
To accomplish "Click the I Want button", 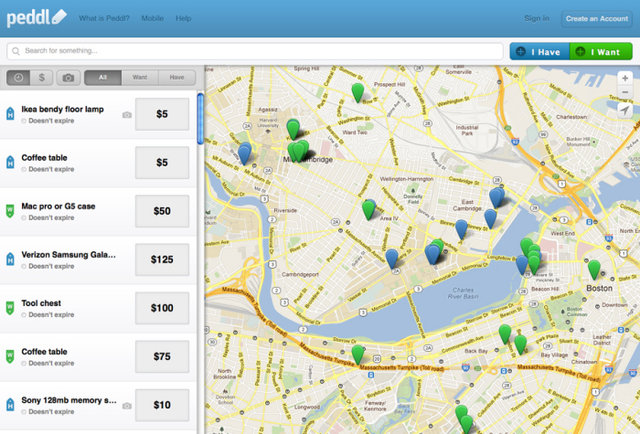I will [x=601, y=52].
